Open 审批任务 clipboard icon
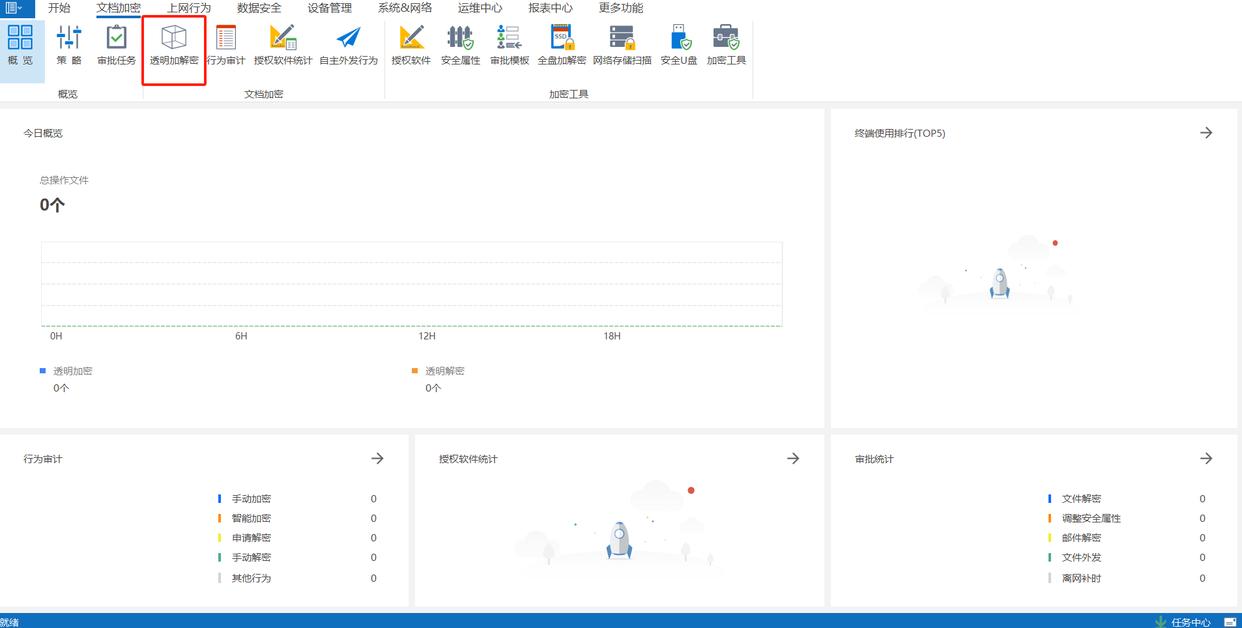 [116, 45]
